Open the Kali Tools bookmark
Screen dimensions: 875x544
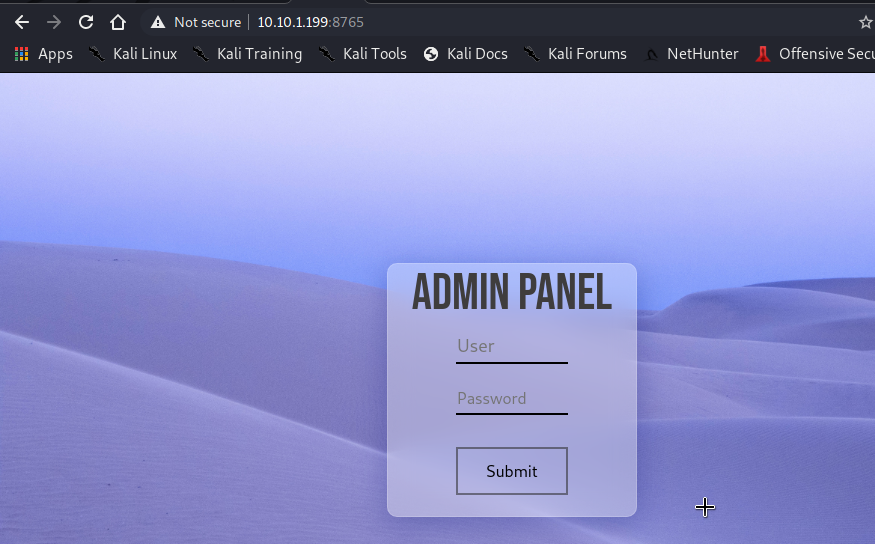[x=375, y=54]
